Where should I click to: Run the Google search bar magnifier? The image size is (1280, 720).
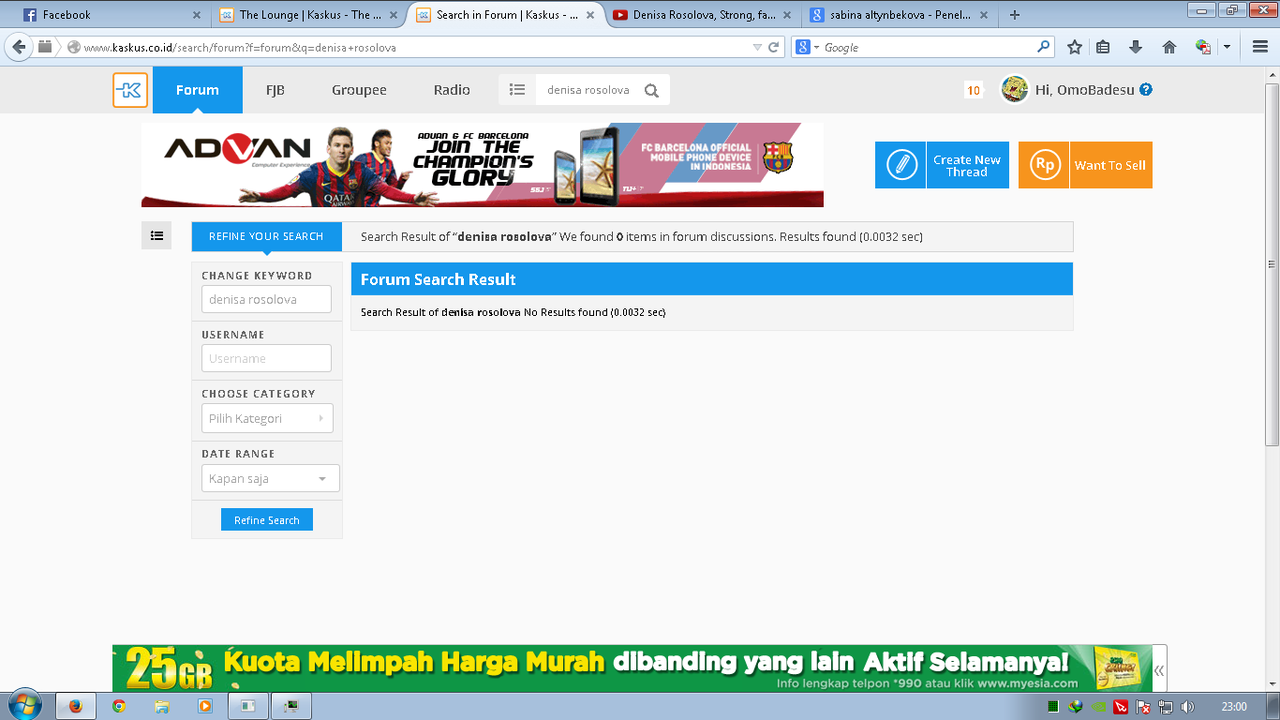pyautogui.click(x=1044, y=46)
